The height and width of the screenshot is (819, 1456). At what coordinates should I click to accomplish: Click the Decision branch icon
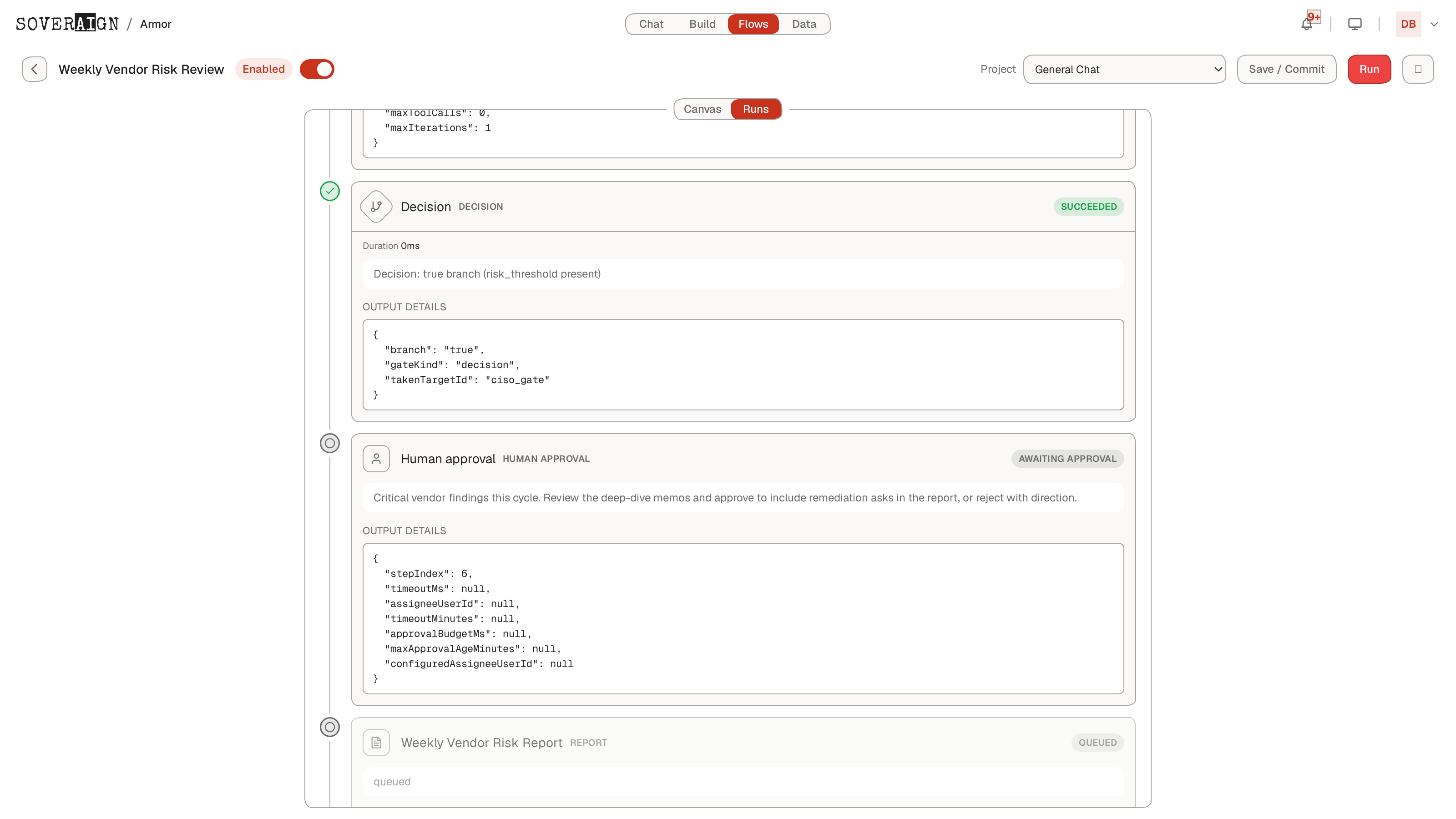click(x=376, y=207)
